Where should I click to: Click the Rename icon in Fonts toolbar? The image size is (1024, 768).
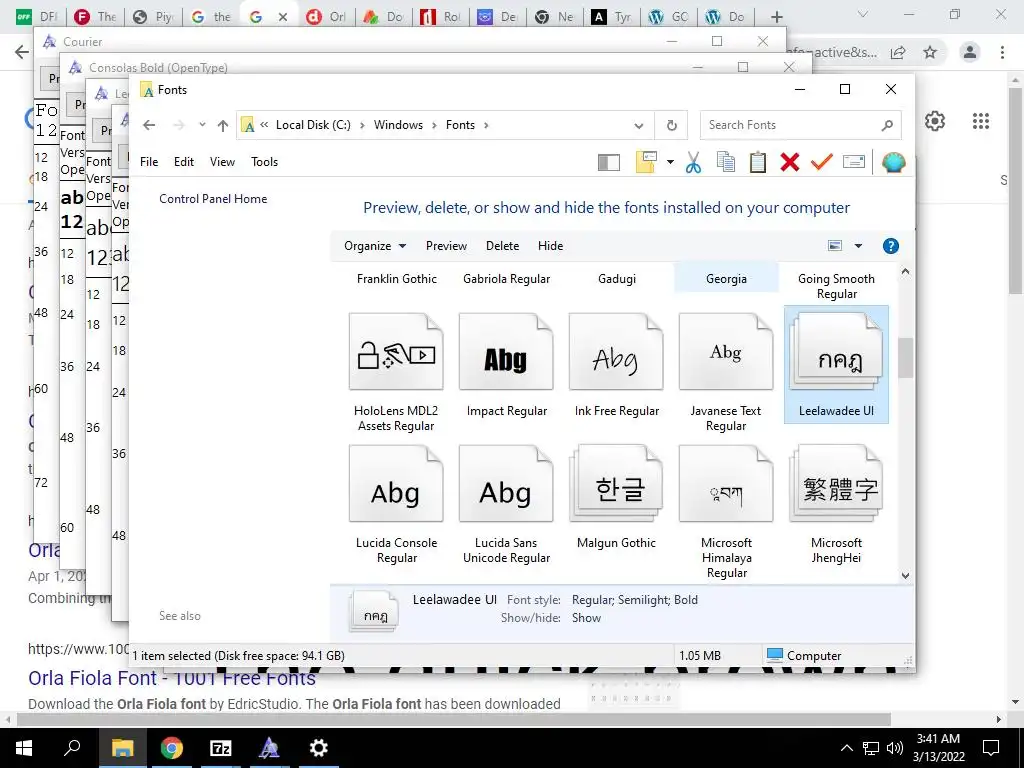854,161
